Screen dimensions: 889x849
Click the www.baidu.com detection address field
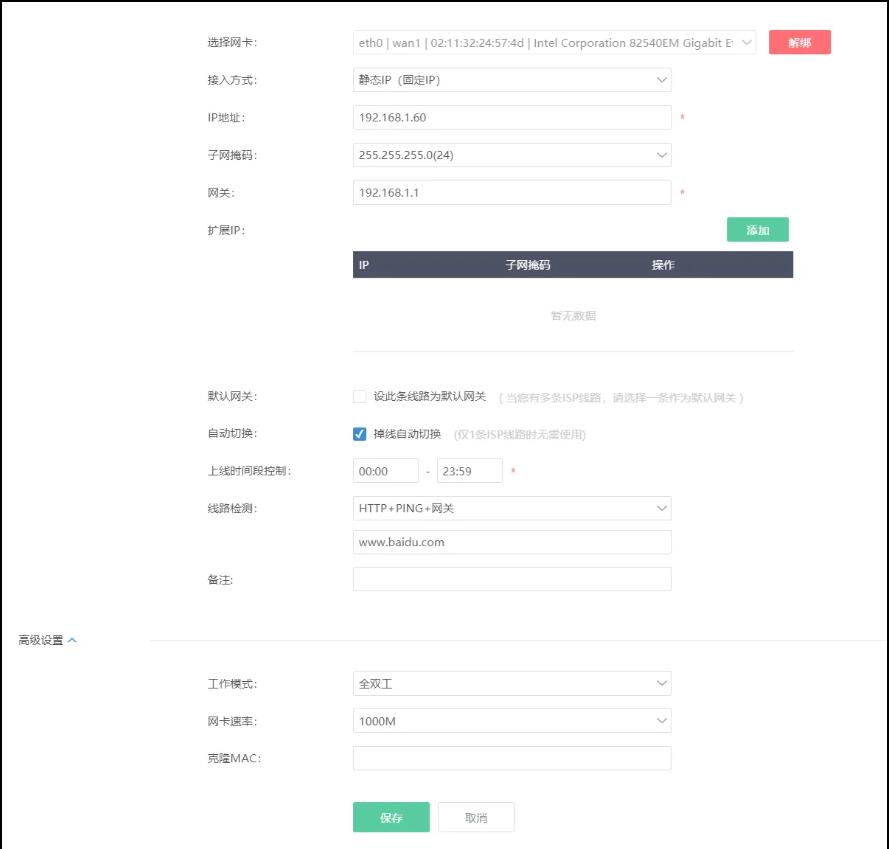[511, 542]
